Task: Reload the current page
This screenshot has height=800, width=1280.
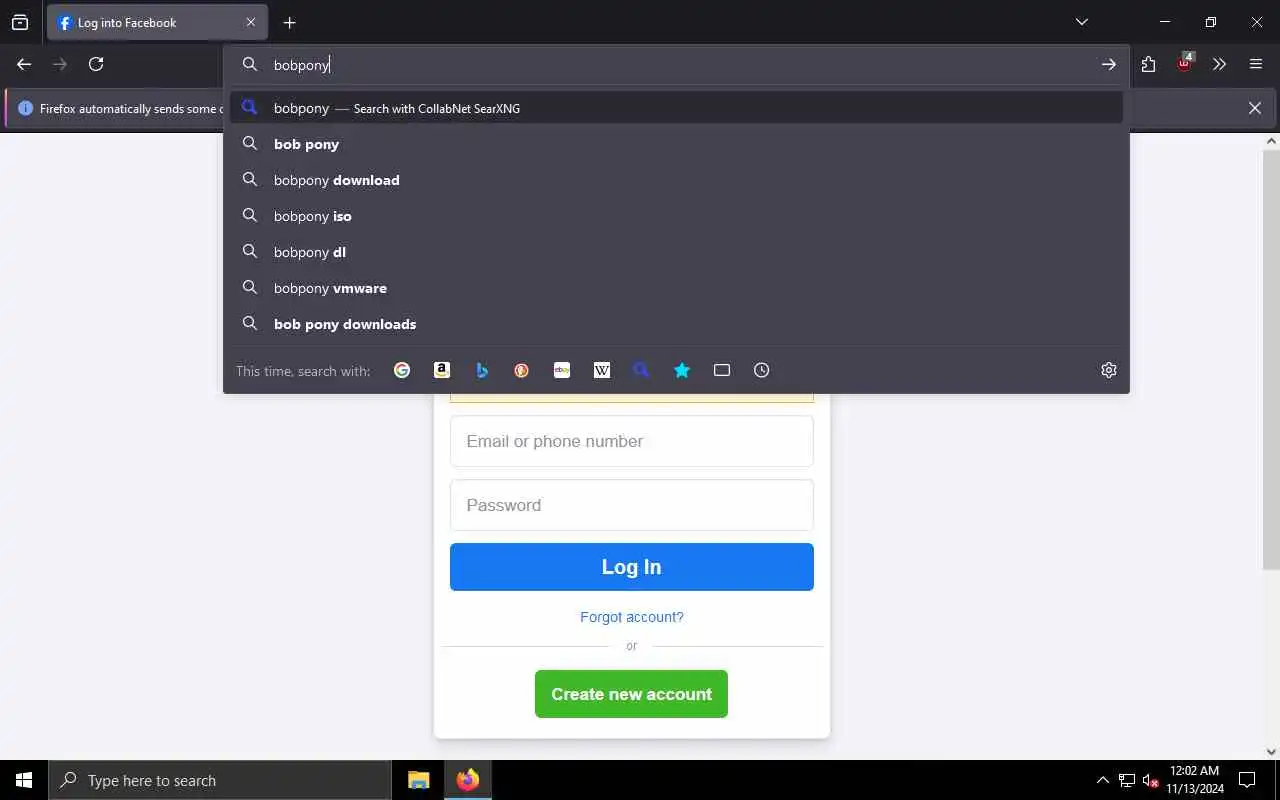Action: 96,64
